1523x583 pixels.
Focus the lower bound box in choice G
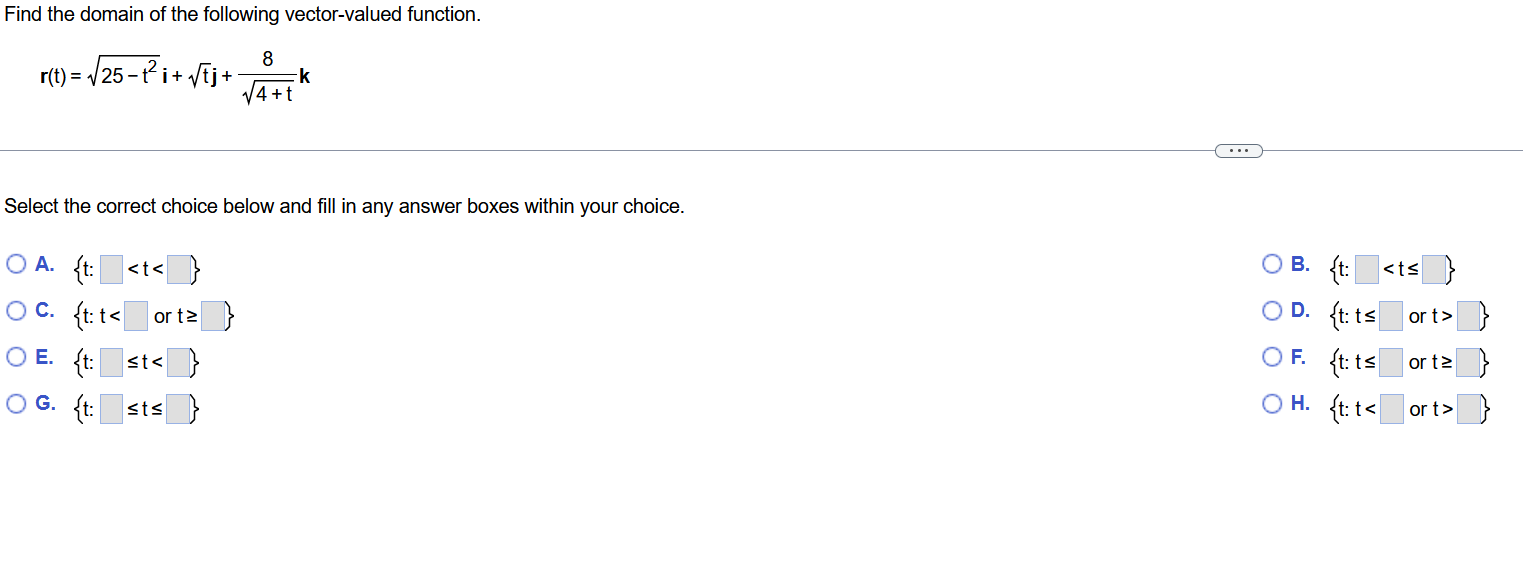[x=111, y=409]
